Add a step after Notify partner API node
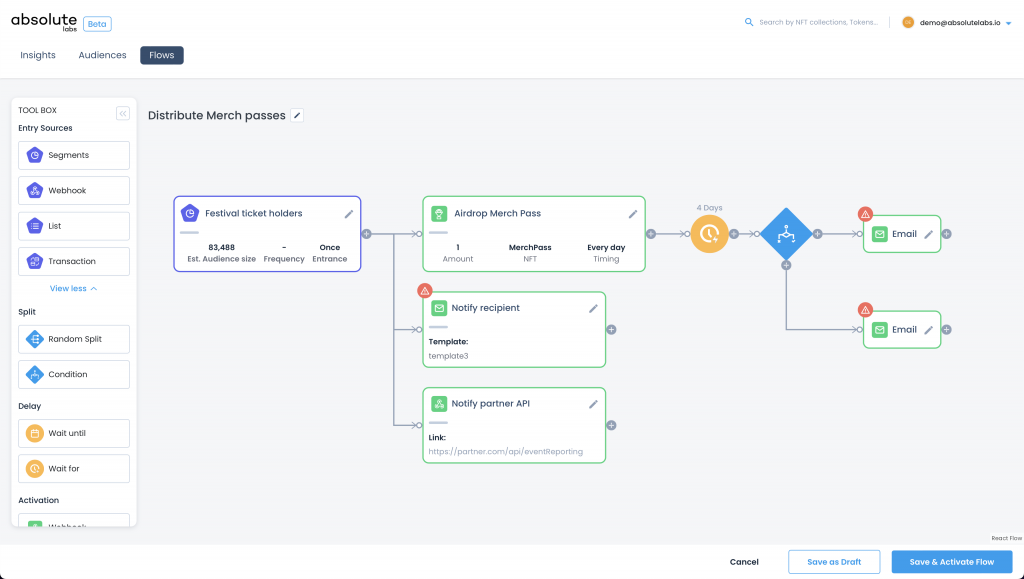Viewport: 1024px width, 579px height. tap(611, 426)
